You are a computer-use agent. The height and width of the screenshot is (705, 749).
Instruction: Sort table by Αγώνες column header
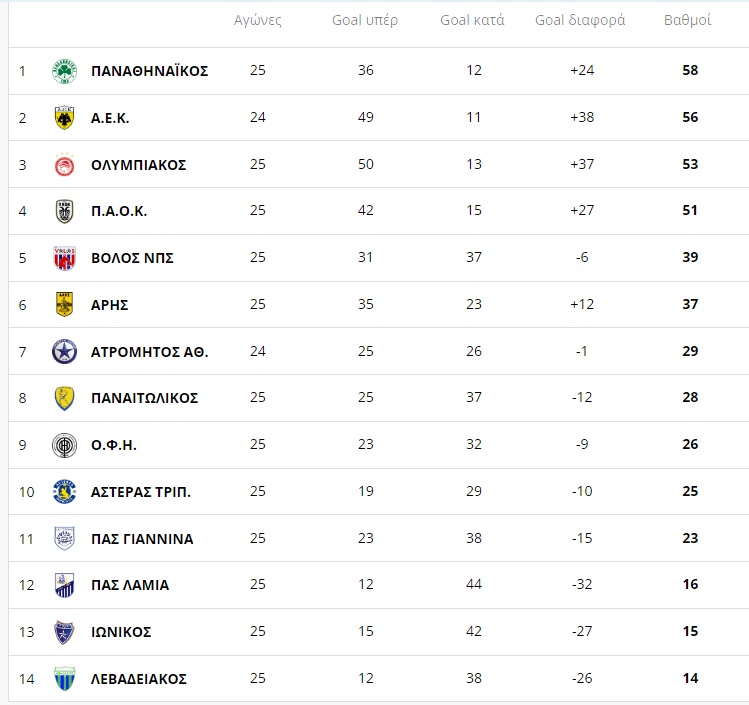(257, 20)
